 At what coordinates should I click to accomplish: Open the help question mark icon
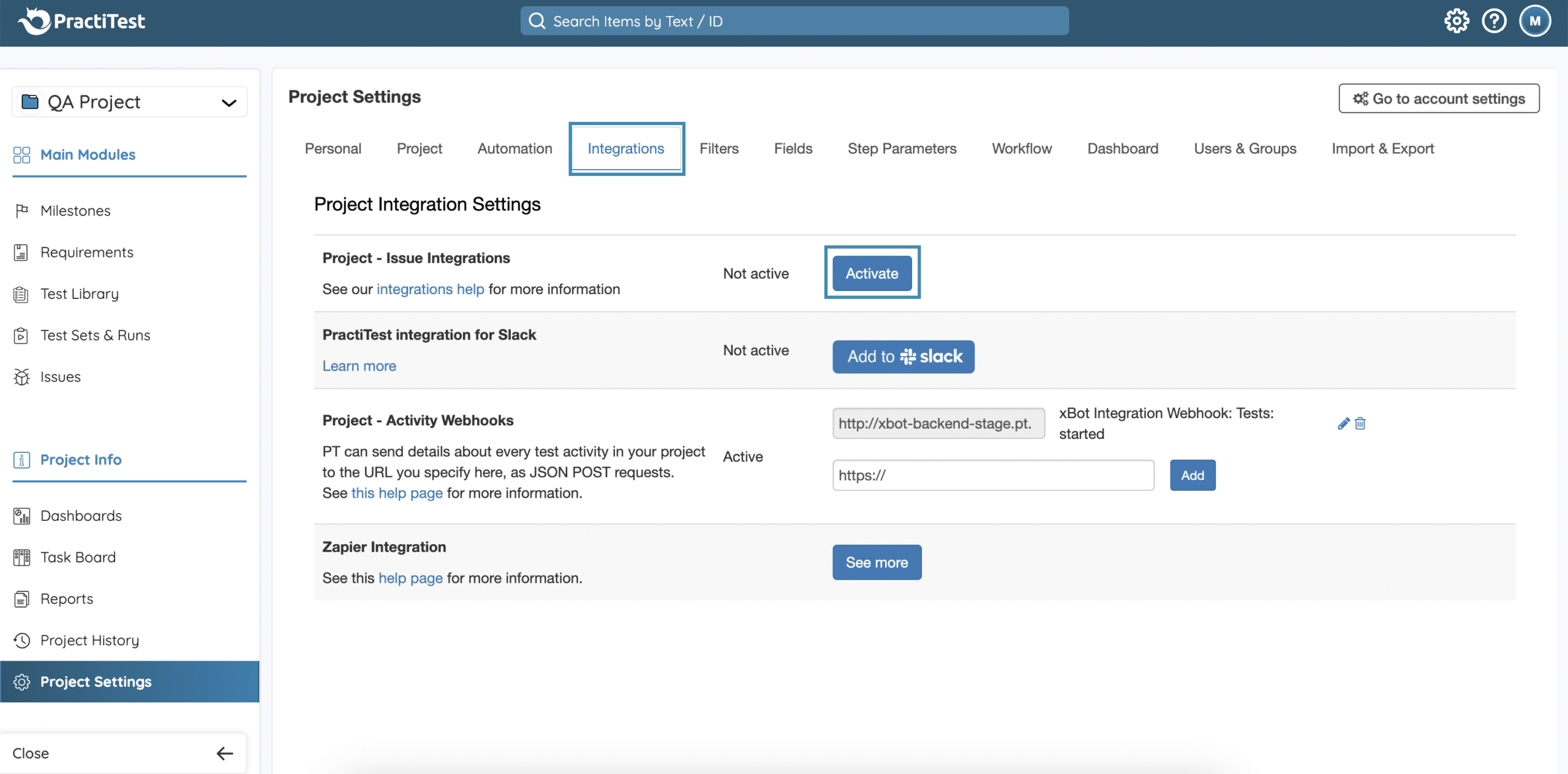click(1494, 21)
